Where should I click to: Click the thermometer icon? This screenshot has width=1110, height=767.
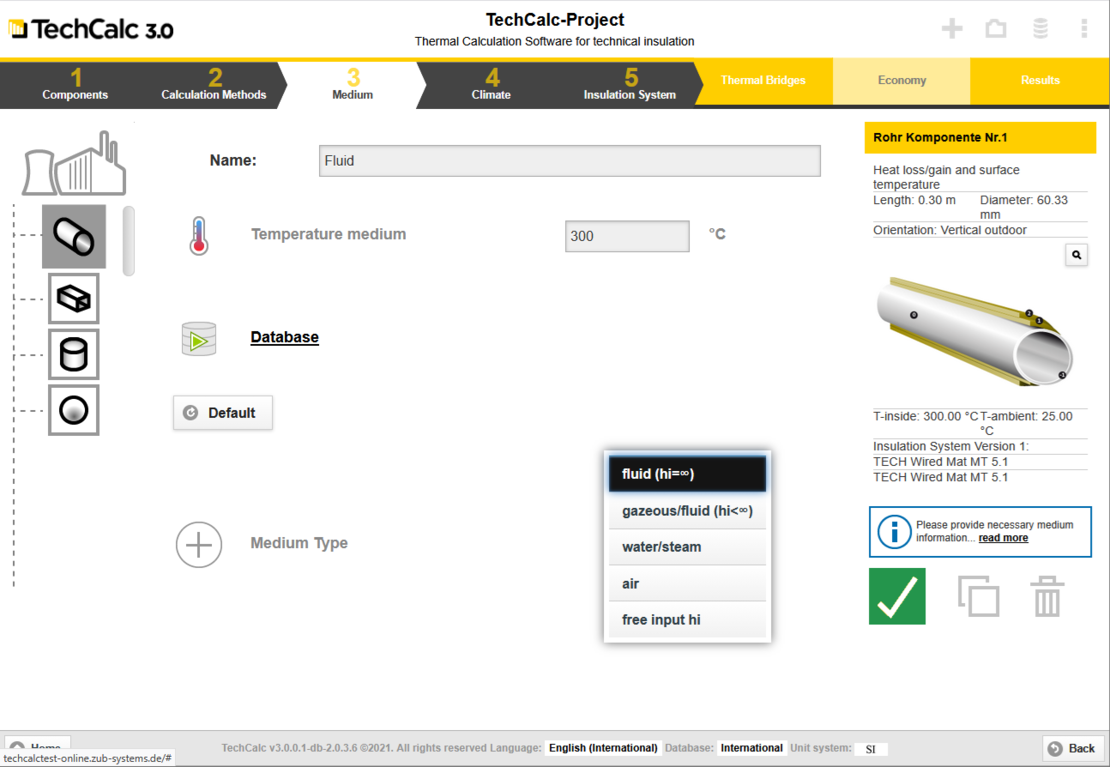coord(199,236)
